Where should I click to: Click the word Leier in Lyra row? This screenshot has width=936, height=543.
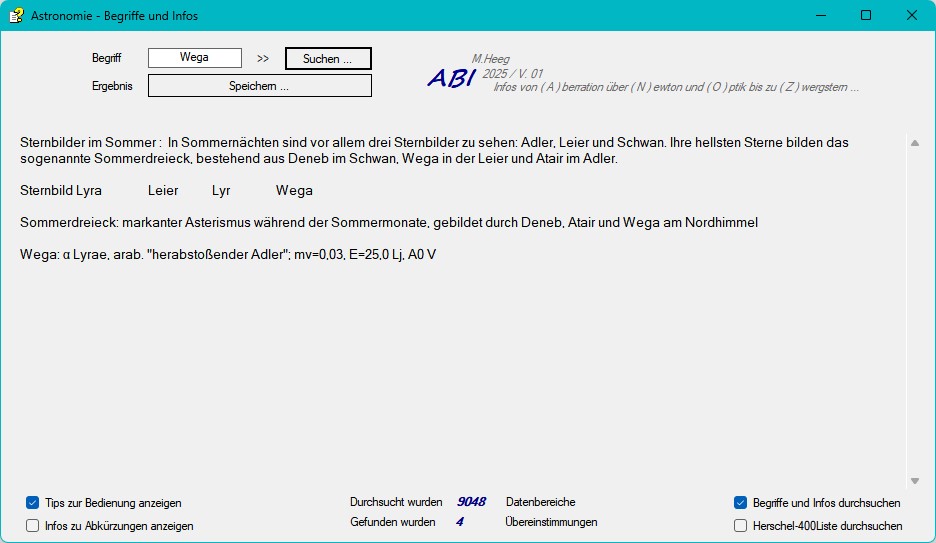pyautogui.click(x=163, y=190)
